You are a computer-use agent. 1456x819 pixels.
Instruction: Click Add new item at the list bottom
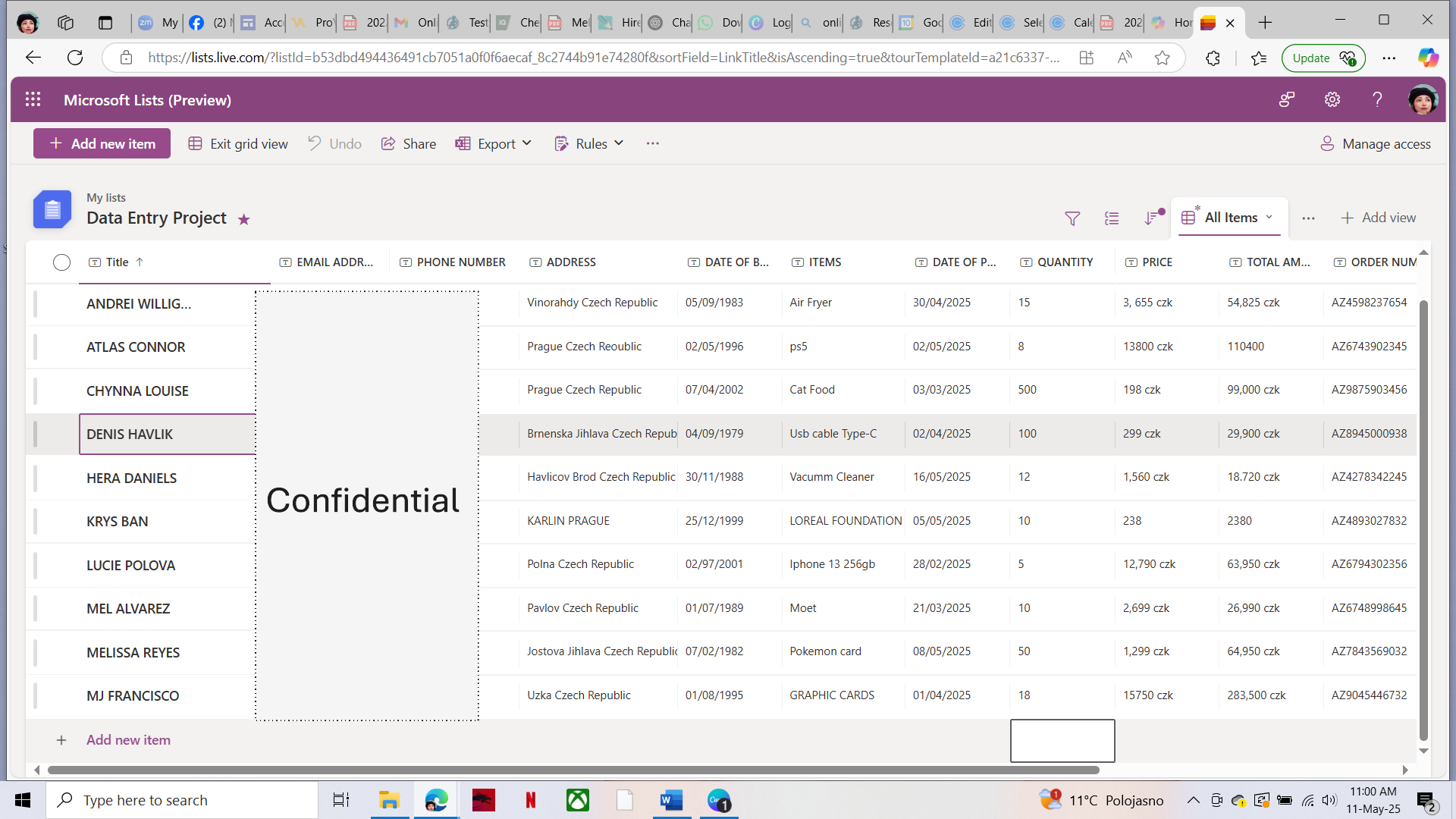(x=128, y=740)
